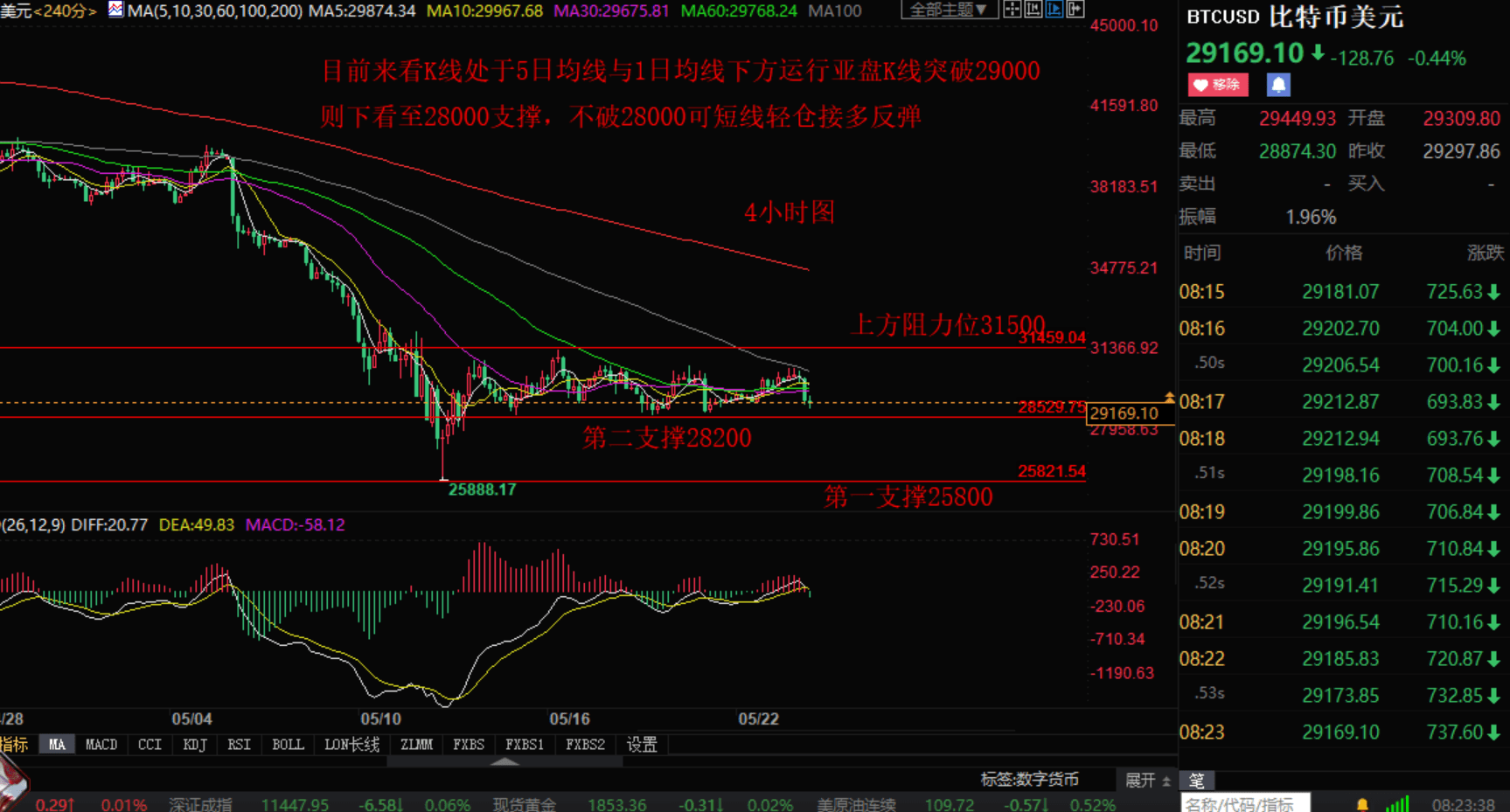
Task: Select the 笔 pen drawing tool
Action: 1198,781
